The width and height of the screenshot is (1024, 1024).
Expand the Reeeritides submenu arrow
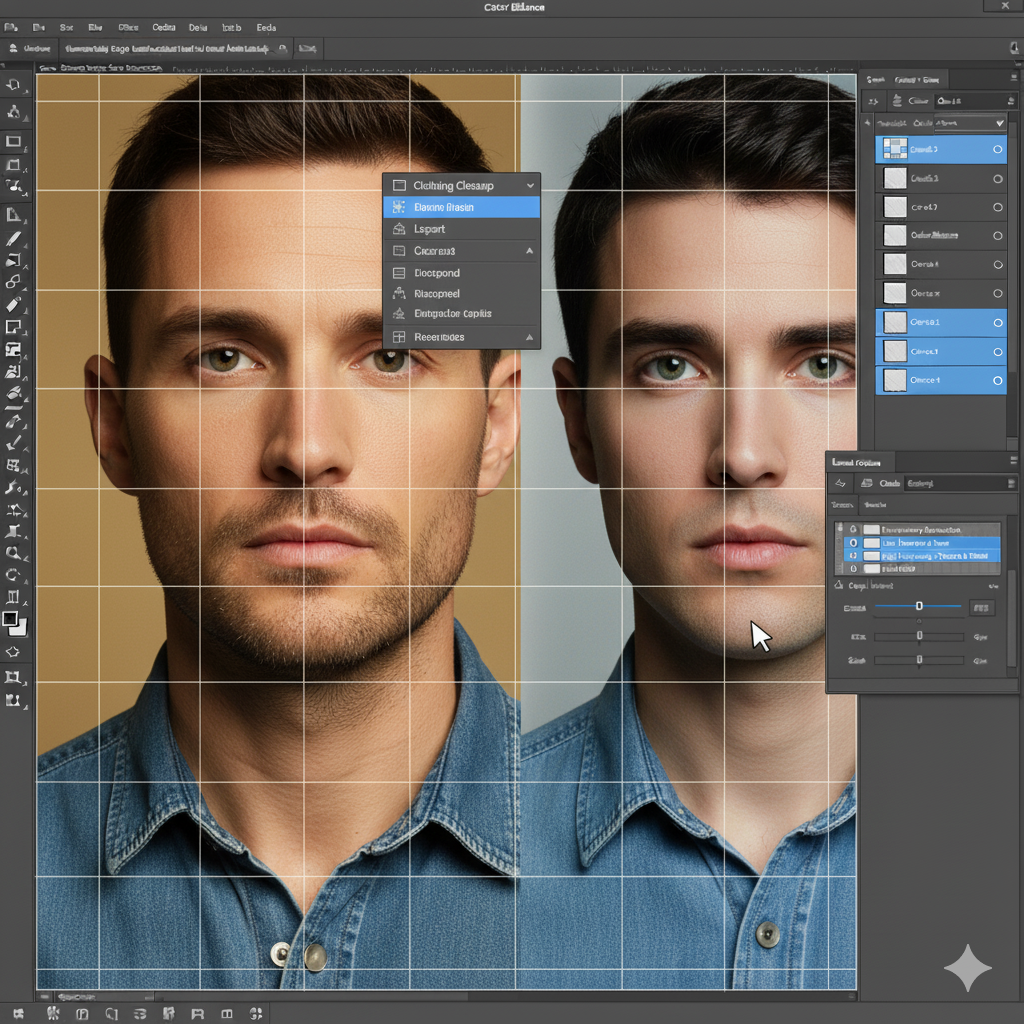[529, 337]
